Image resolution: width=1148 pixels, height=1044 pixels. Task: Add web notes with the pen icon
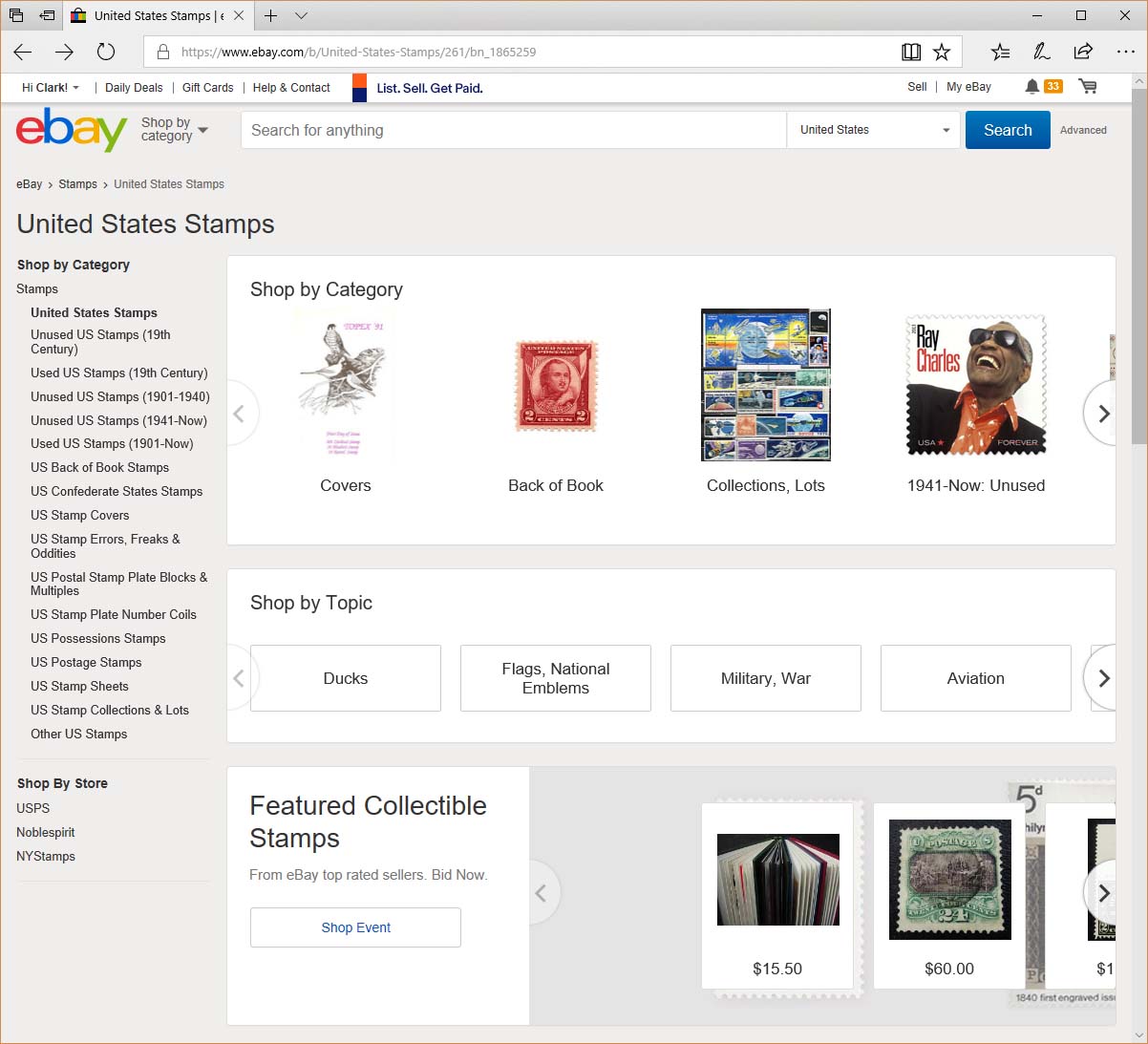1042,52
